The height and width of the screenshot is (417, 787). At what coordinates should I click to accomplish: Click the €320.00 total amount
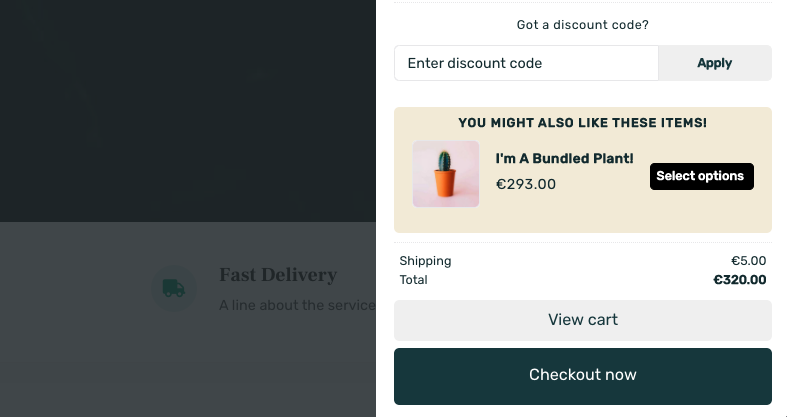pyautogui.click(x=740, y=280)
